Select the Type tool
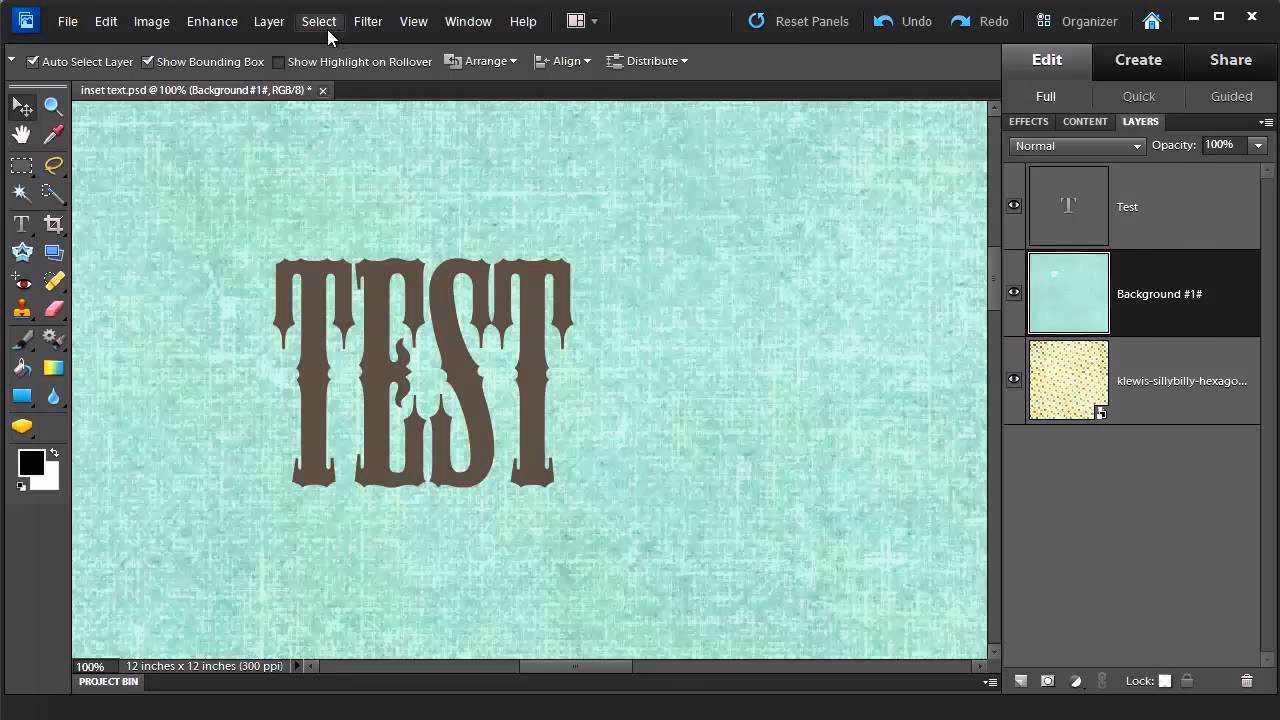The image size is (1280, 720). 22,224
